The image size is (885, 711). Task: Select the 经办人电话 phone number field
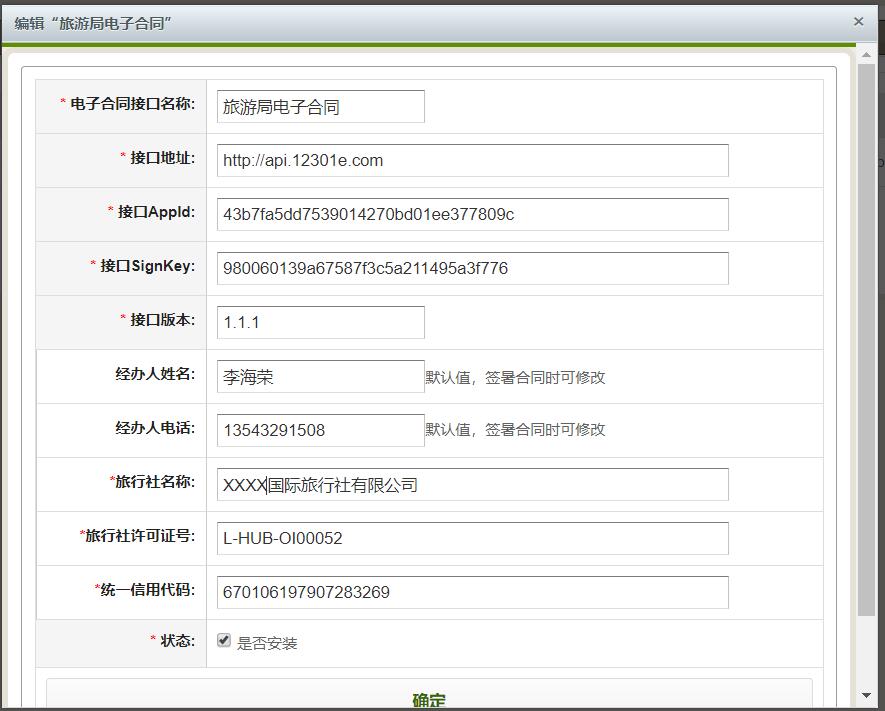point(320,431)
